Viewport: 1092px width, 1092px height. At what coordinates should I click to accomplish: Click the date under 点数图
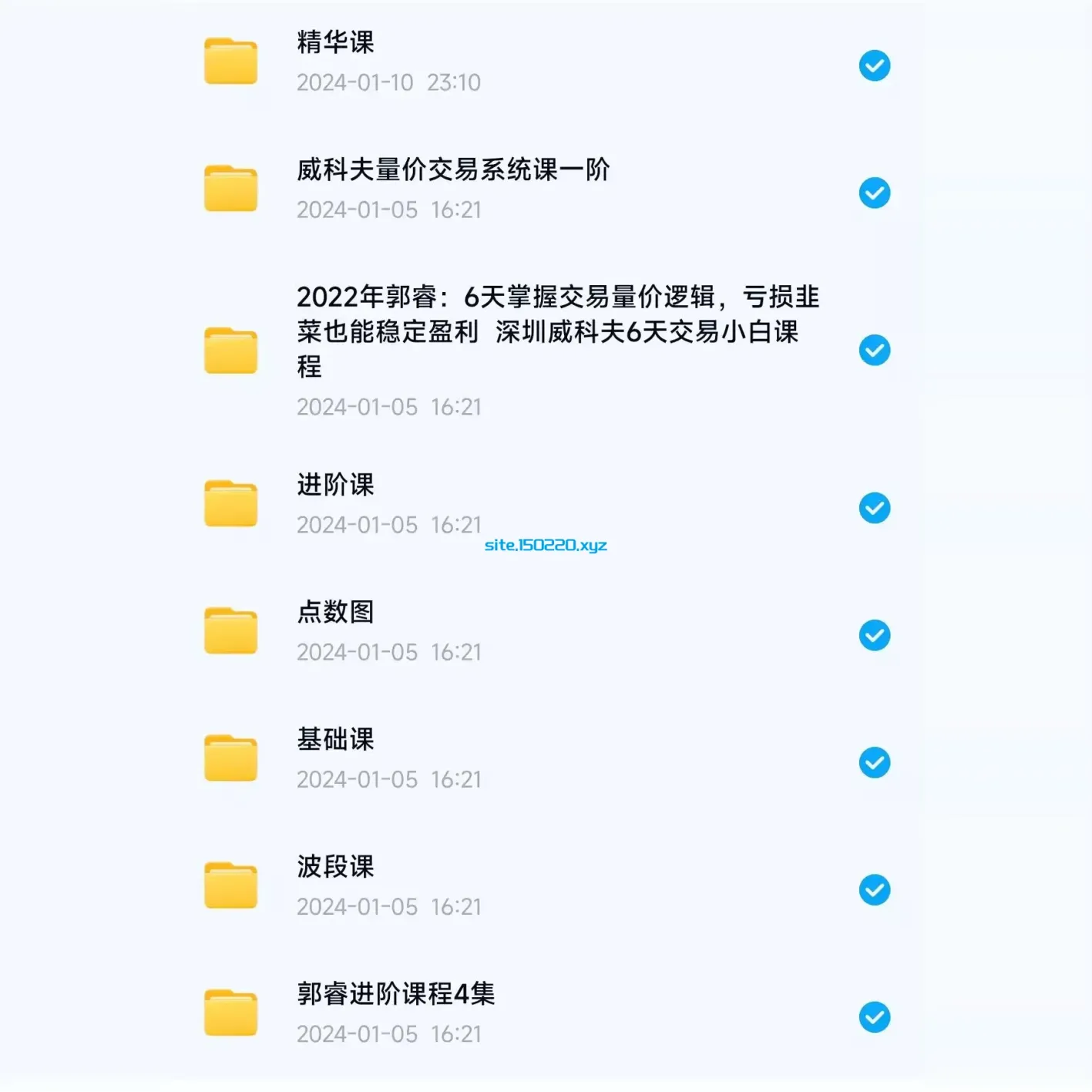389,652
